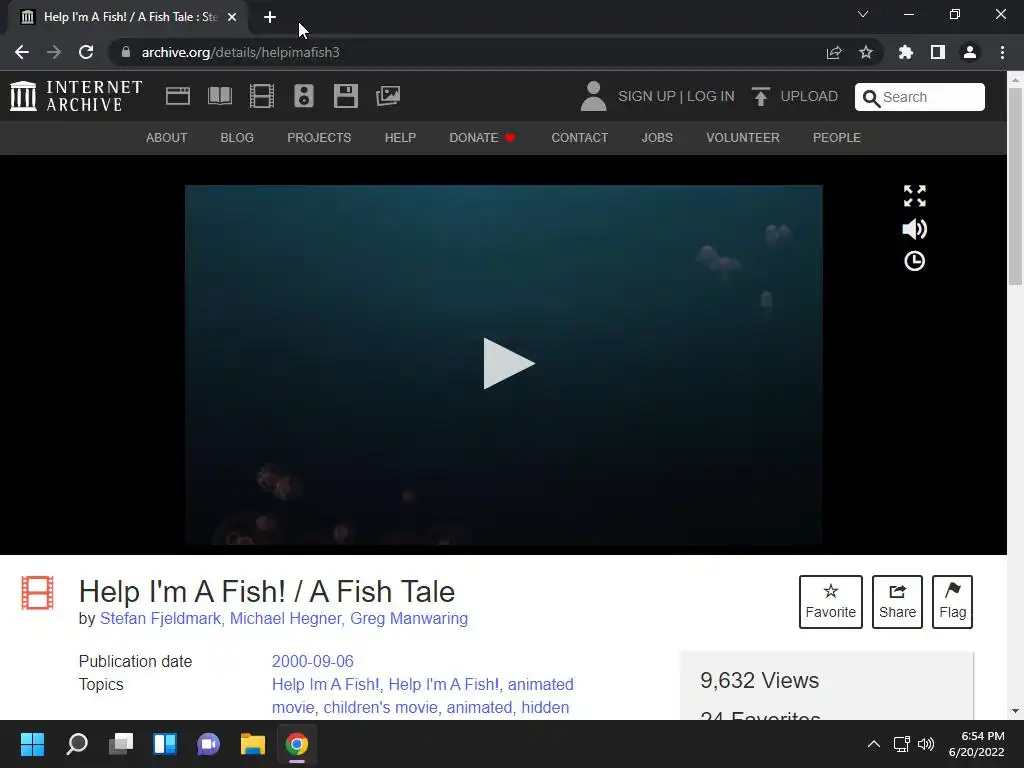Open creator Michael Hegner link
The width and height of the screenshot is (1024, 768).
(285, 618)
